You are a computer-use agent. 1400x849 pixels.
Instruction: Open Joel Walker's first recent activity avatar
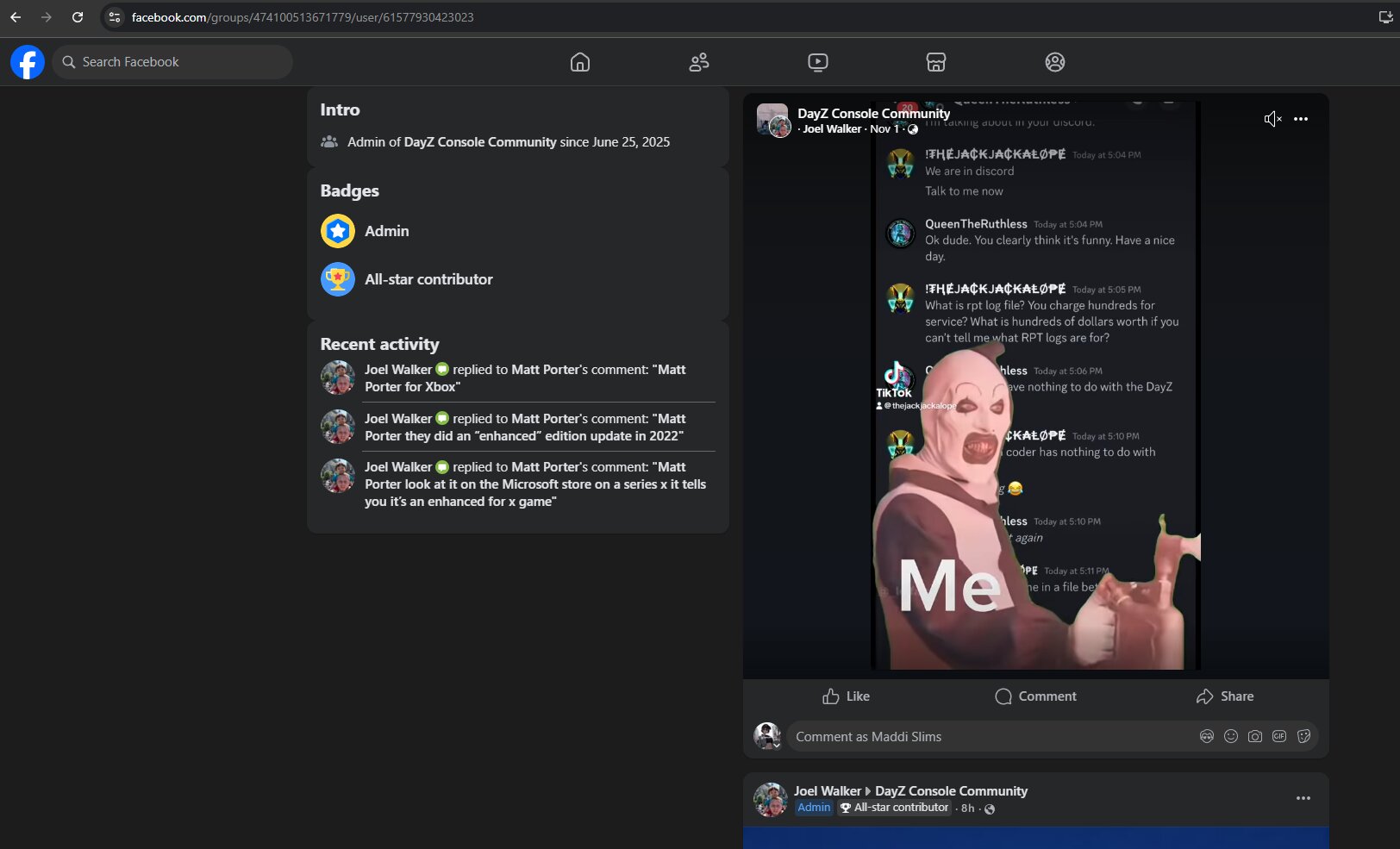[x=338, y=378]
